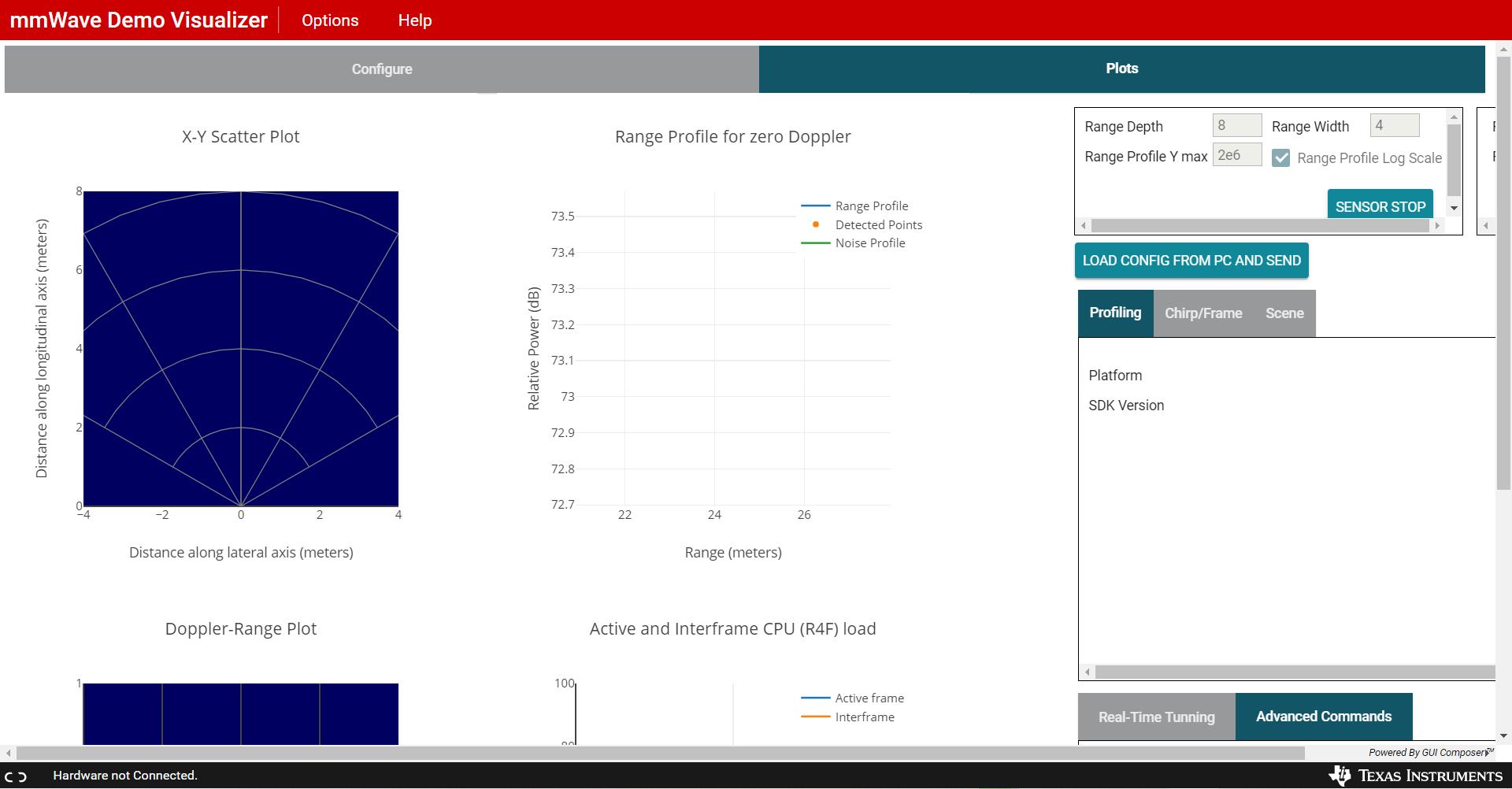Toggle the Detected Points legend trace
Viewport: 1512px width, 789px height.
862,225
